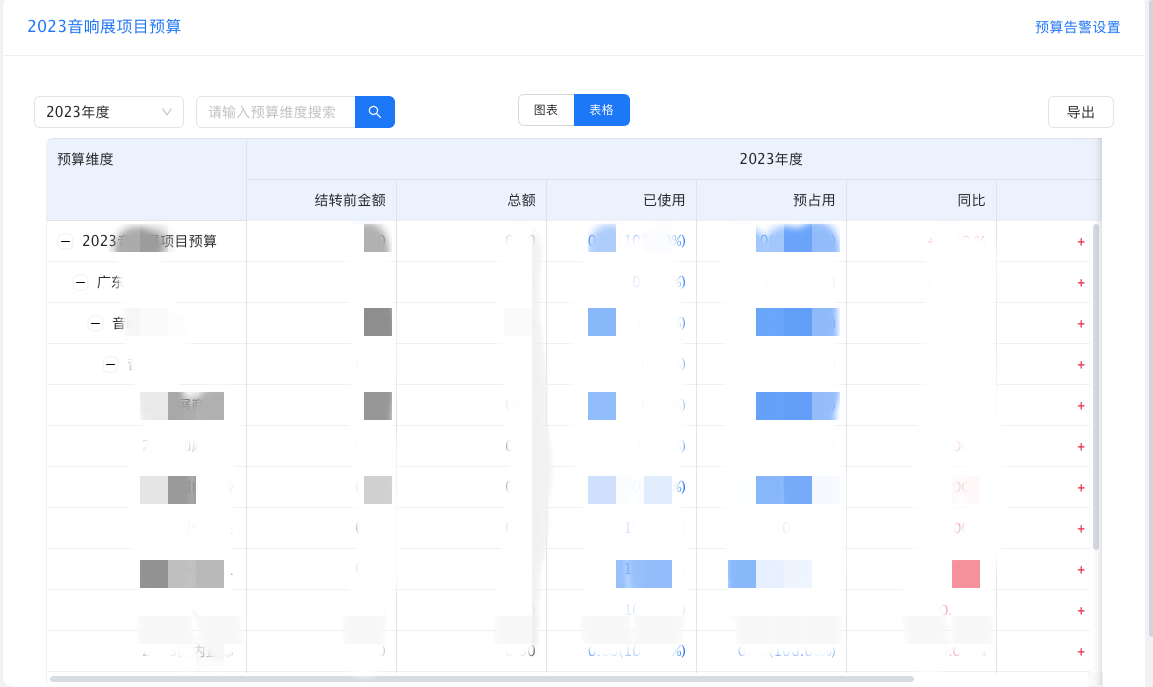This screenshot has width=1153, height=687.
Task: Collapse the fourth-level tree node
Action: pyautogui.click(x=111, y=364)
